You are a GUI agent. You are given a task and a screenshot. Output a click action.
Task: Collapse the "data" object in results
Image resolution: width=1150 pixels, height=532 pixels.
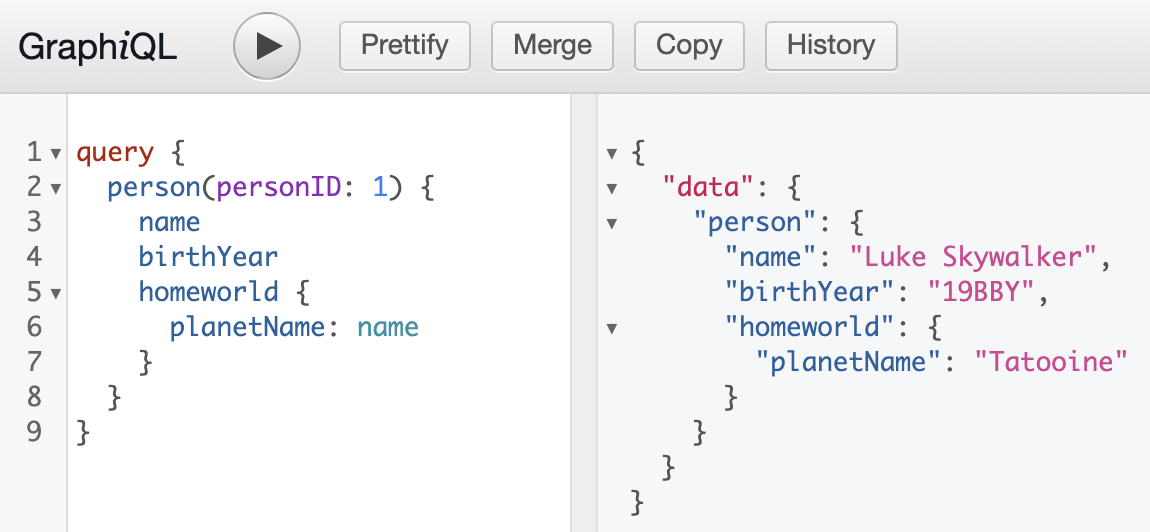pos(612,189)
